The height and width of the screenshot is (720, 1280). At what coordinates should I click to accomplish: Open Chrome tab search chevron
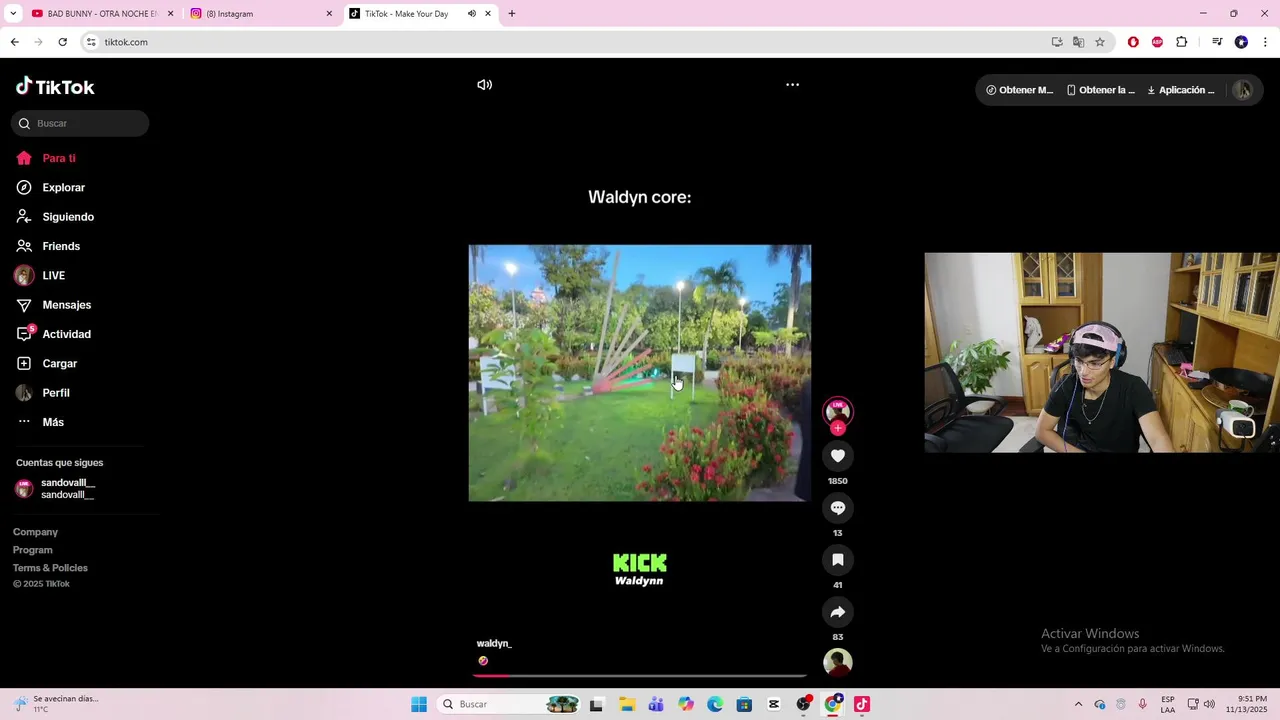(13, 14)
